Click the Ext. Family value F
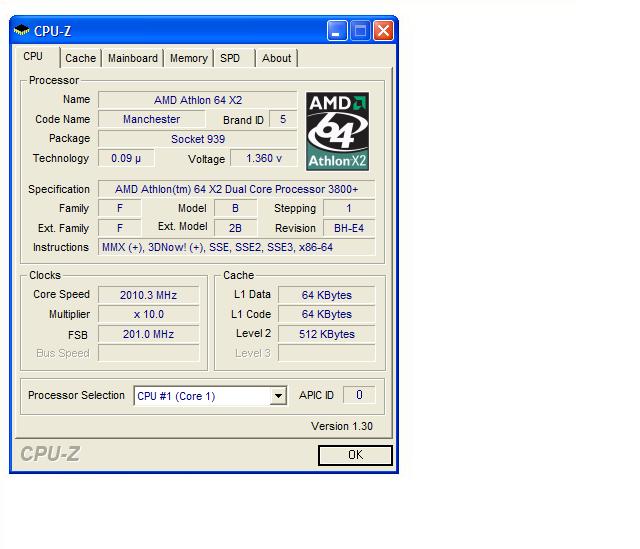This screenshot has height=549, width=640. click(120, 228)
